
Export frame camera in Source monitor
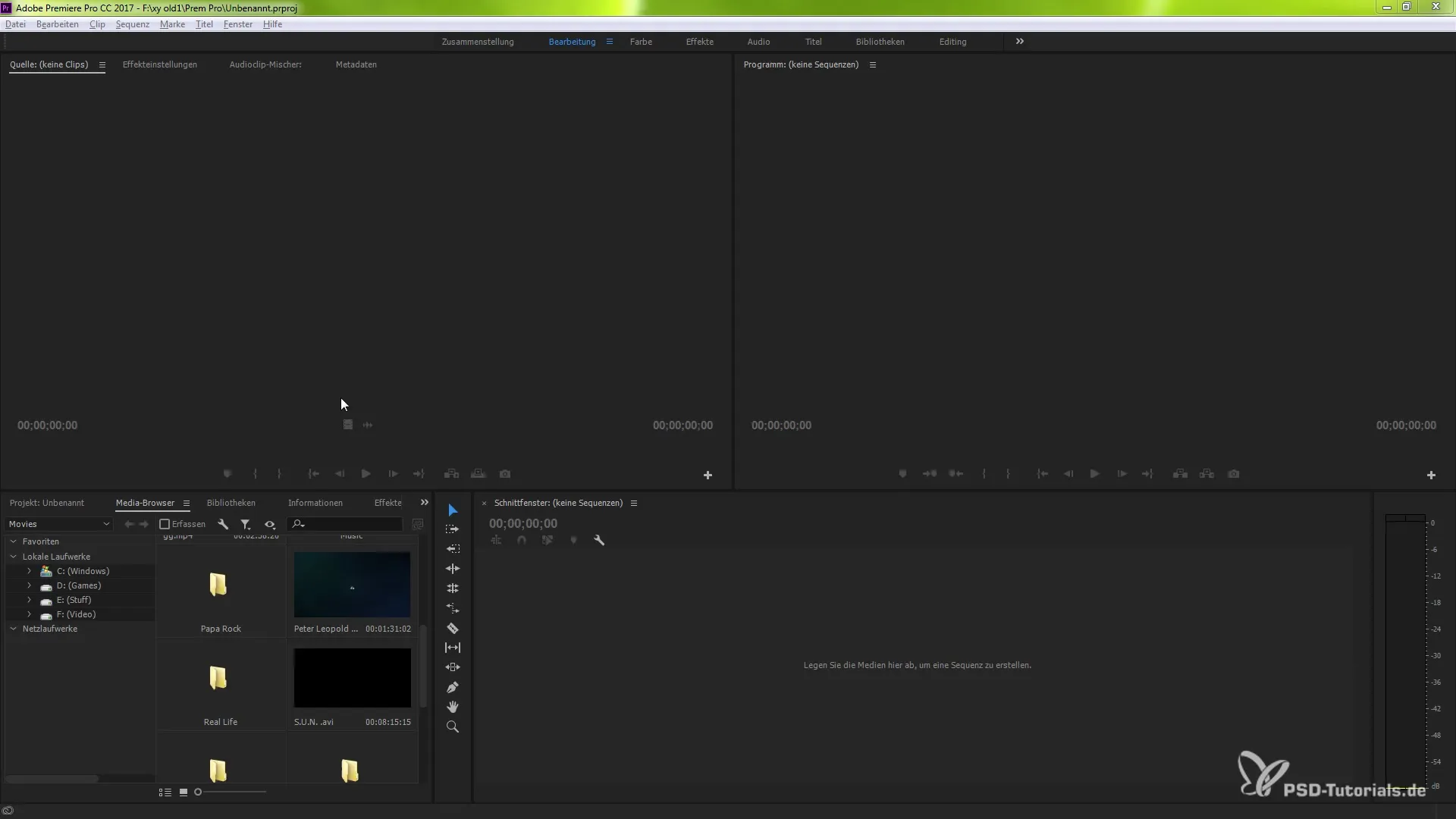505,474
